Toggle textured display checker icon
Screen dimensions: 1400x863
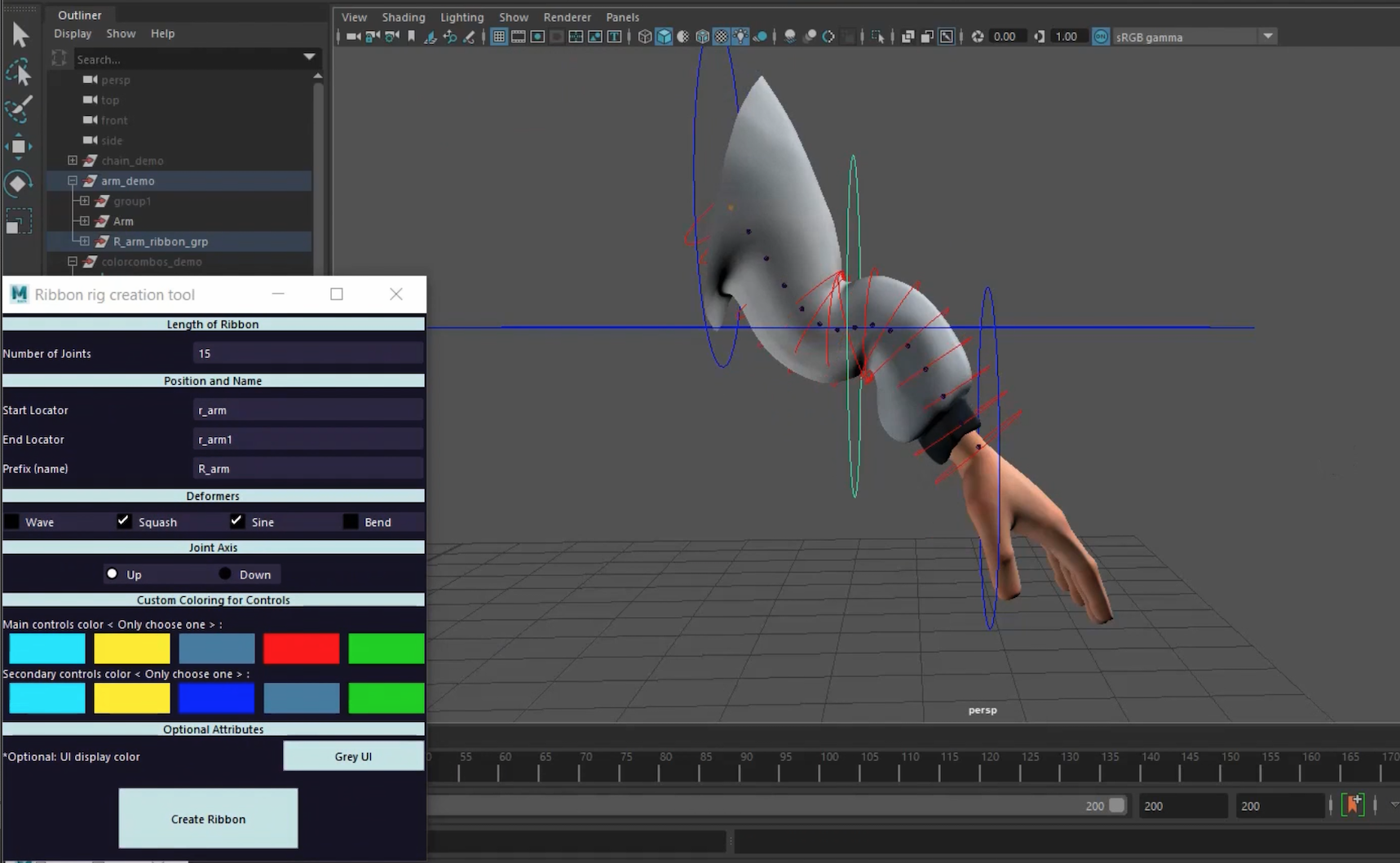pos(722,37)
